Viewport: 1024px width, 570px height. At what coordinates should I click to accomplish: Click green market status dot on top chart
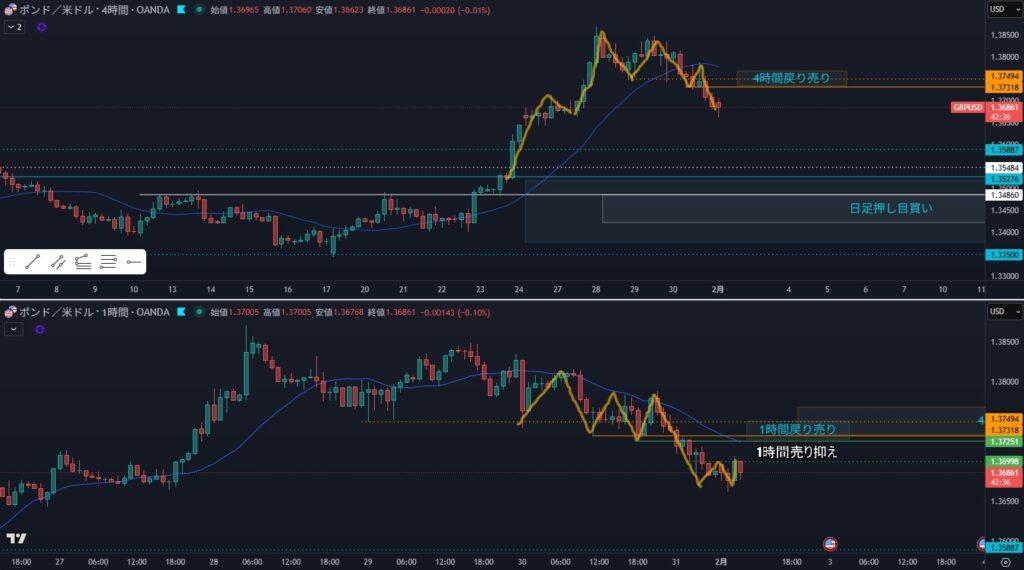199,9
